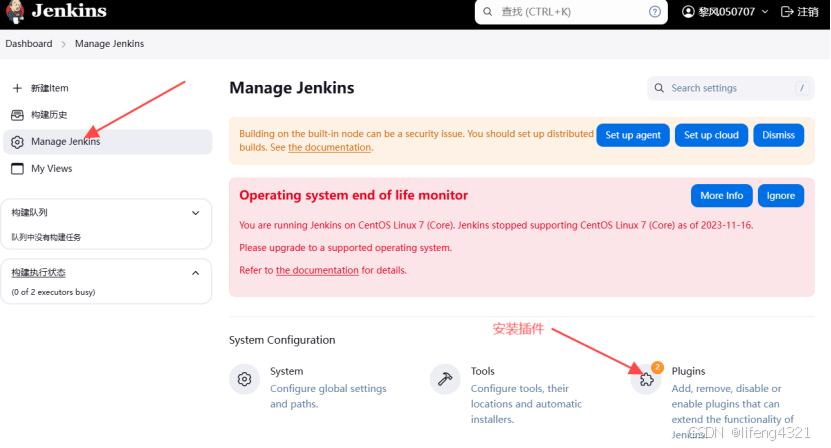Click the orange plugin update badge
Image resolution: width=831 pixels, height=448 pixels.
coord(657,367)
